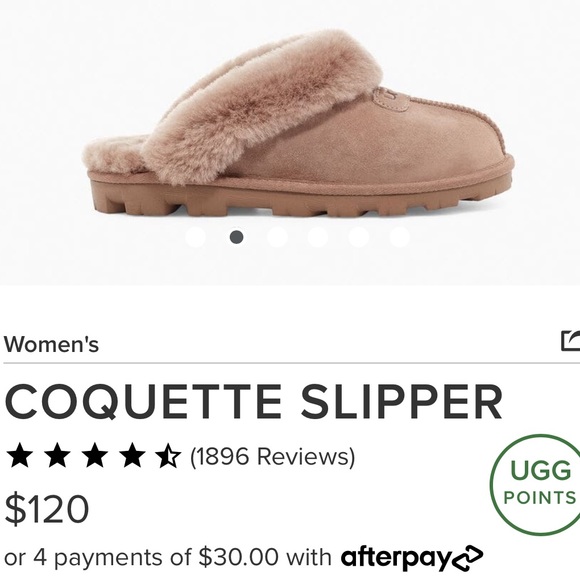Viewport: 580px width, 580px height.
Task: Click the Women's category label
Action: [x=51, y=344]
